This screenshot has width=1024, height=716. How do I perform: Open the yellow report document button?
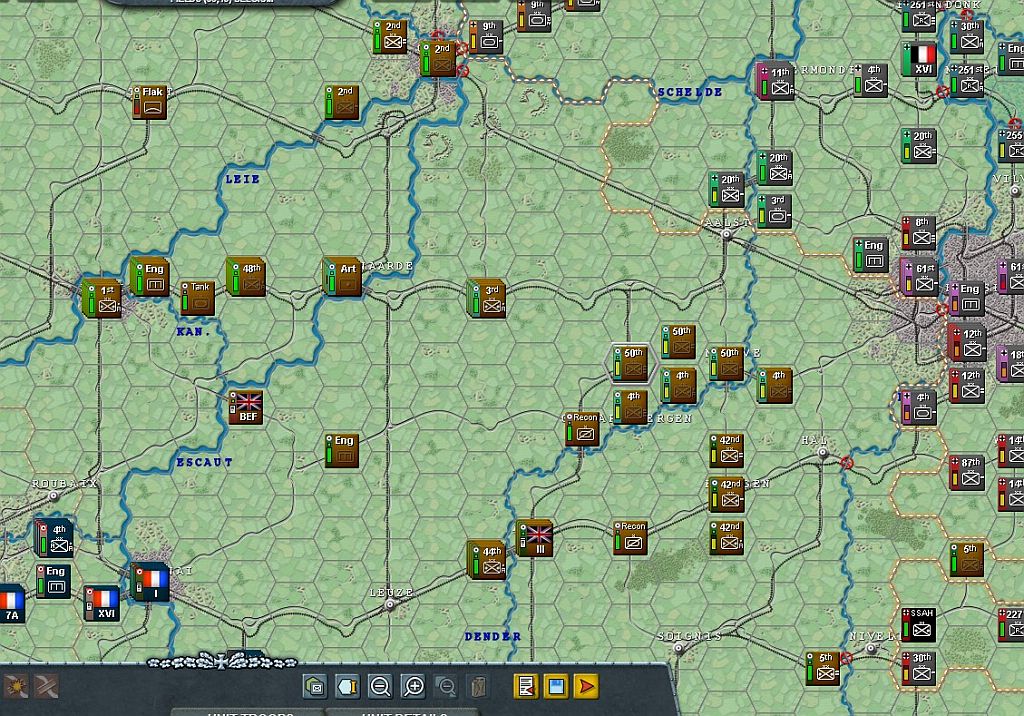click(526, 687)
